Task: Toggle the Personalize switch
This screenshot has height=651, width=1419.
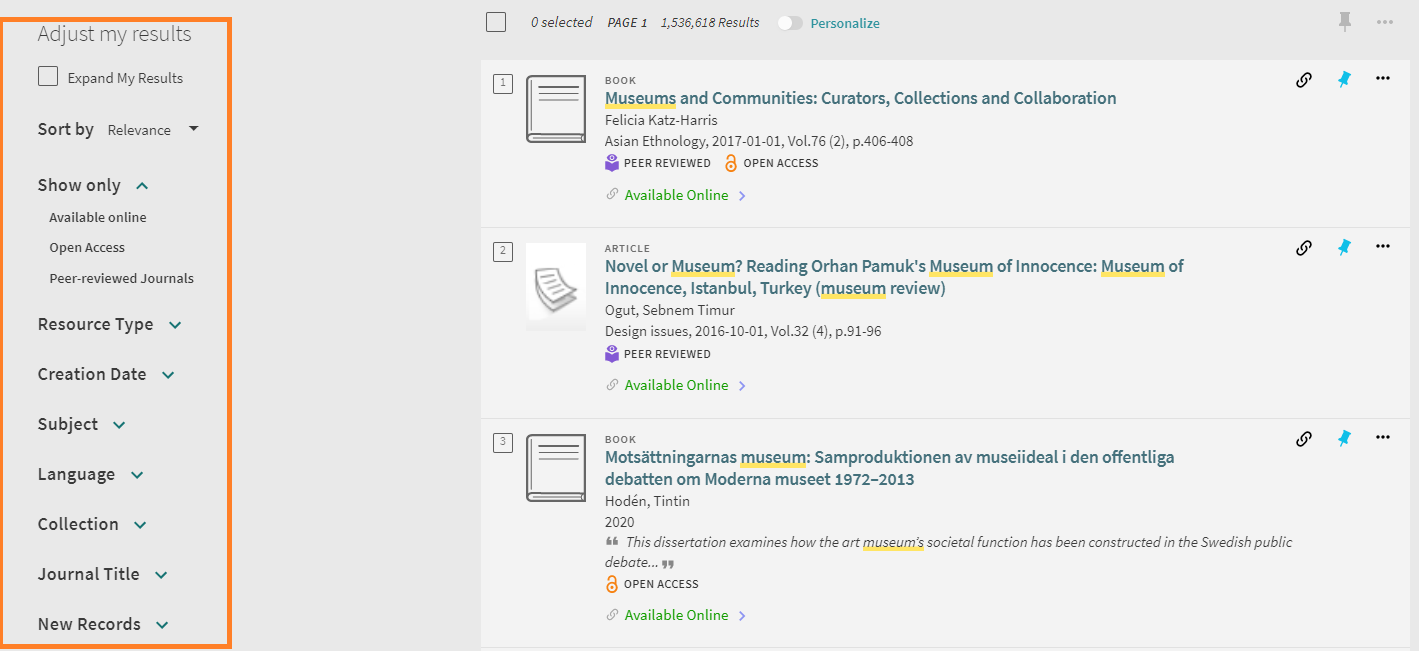Action: (790, 23)
